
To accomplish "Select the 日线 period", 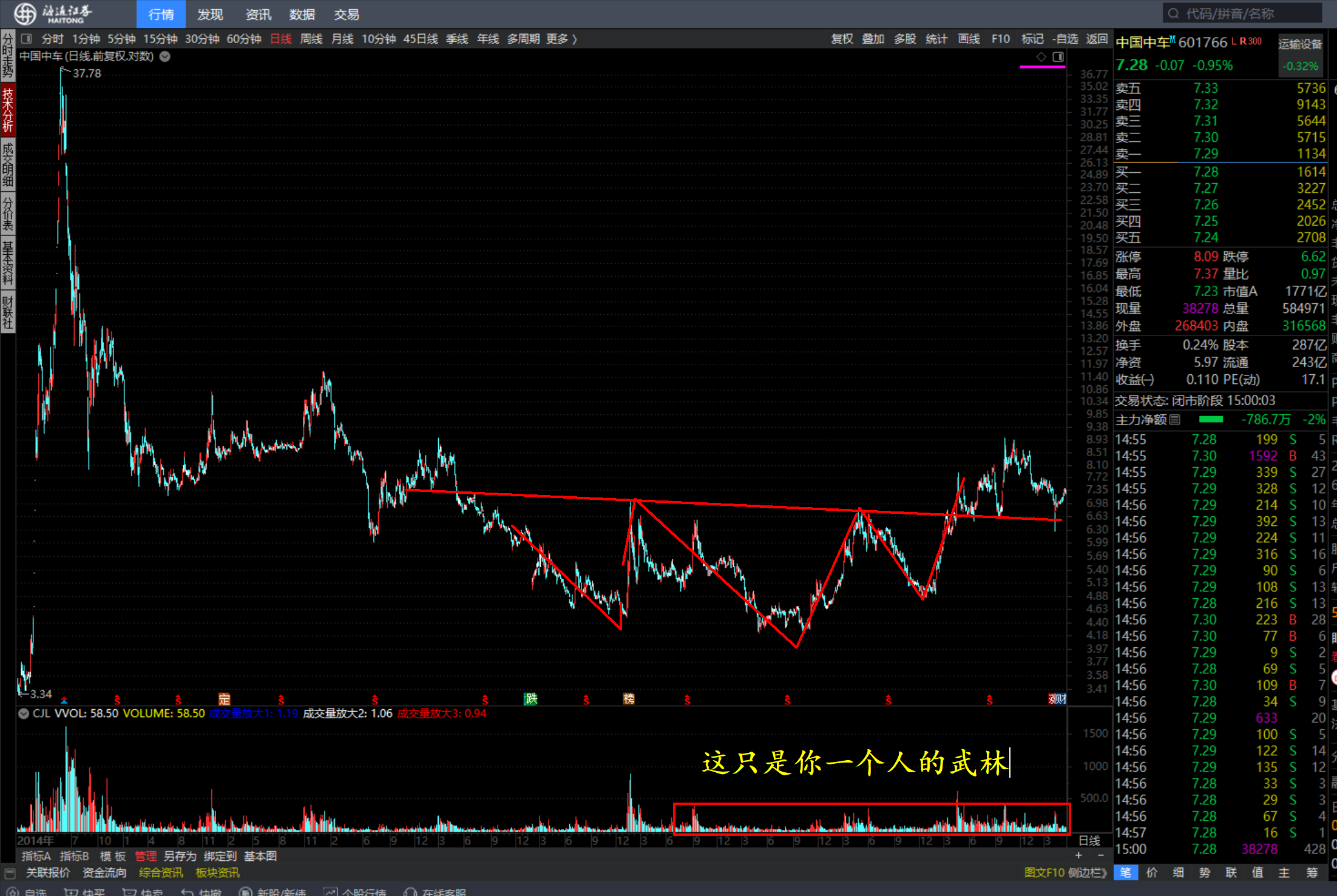I will pyautogui.click(x=280, y=39).
